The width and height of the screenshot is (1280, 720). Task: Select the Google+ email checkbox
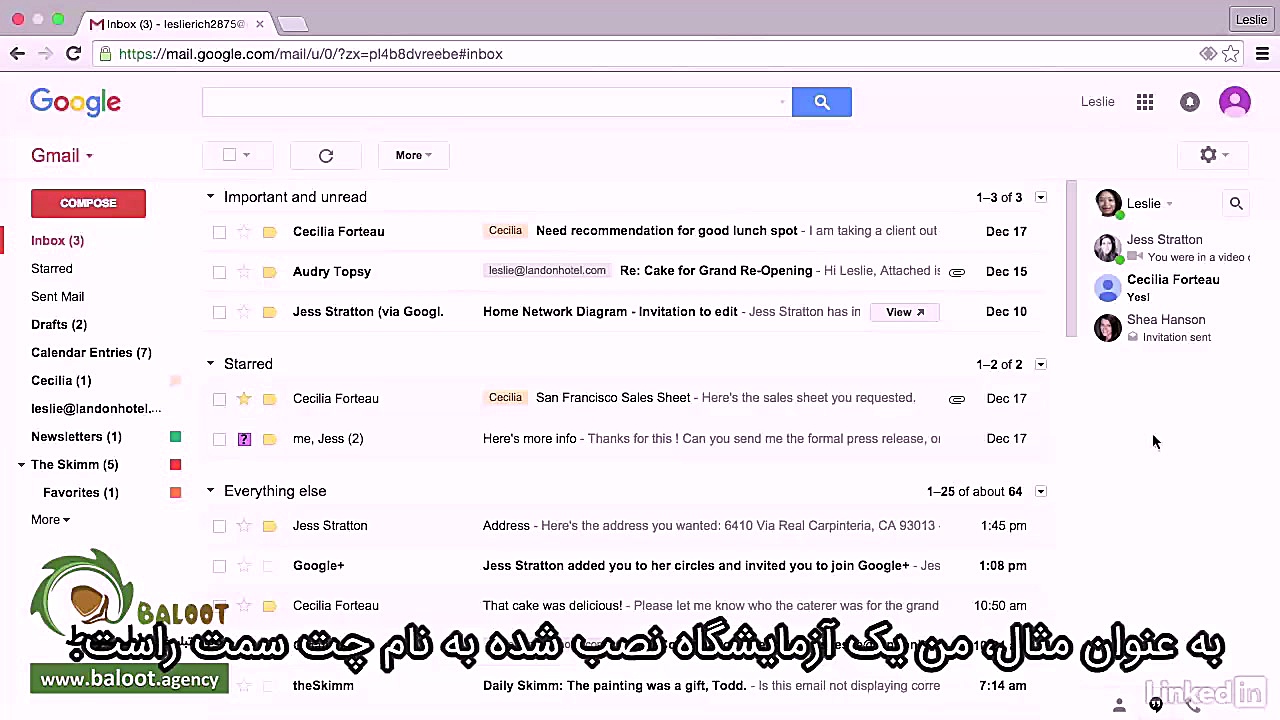pos(219,566)
